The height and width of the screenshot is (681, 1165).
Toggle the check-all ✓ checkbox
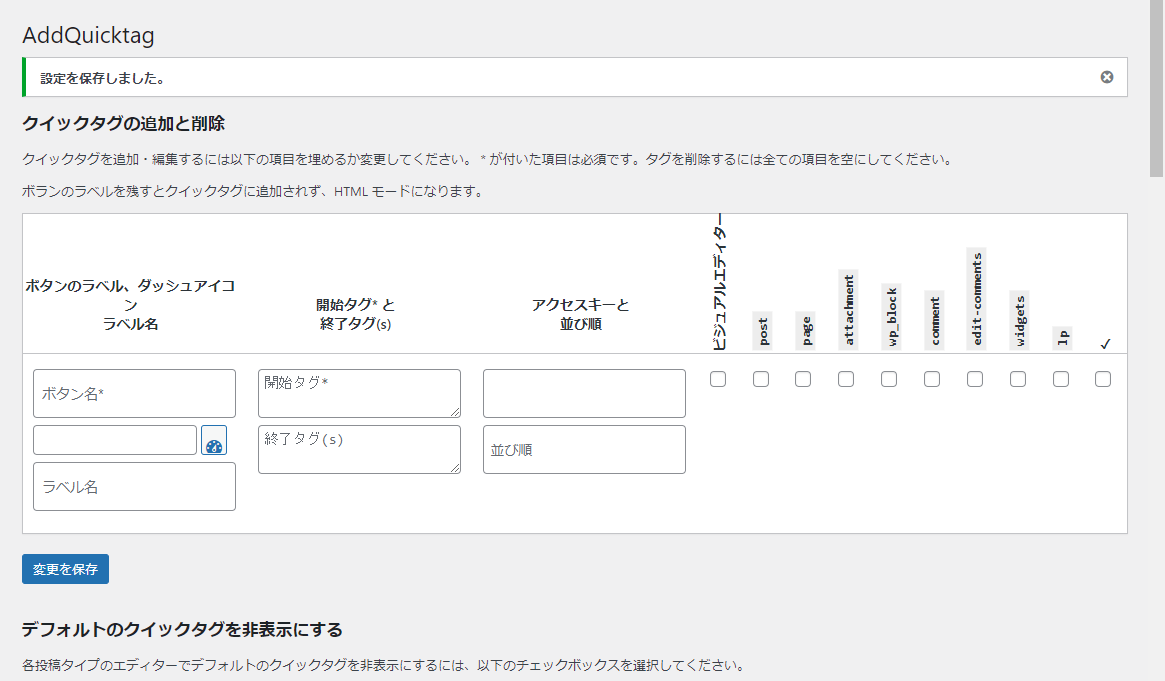[x=1103, y=378]
